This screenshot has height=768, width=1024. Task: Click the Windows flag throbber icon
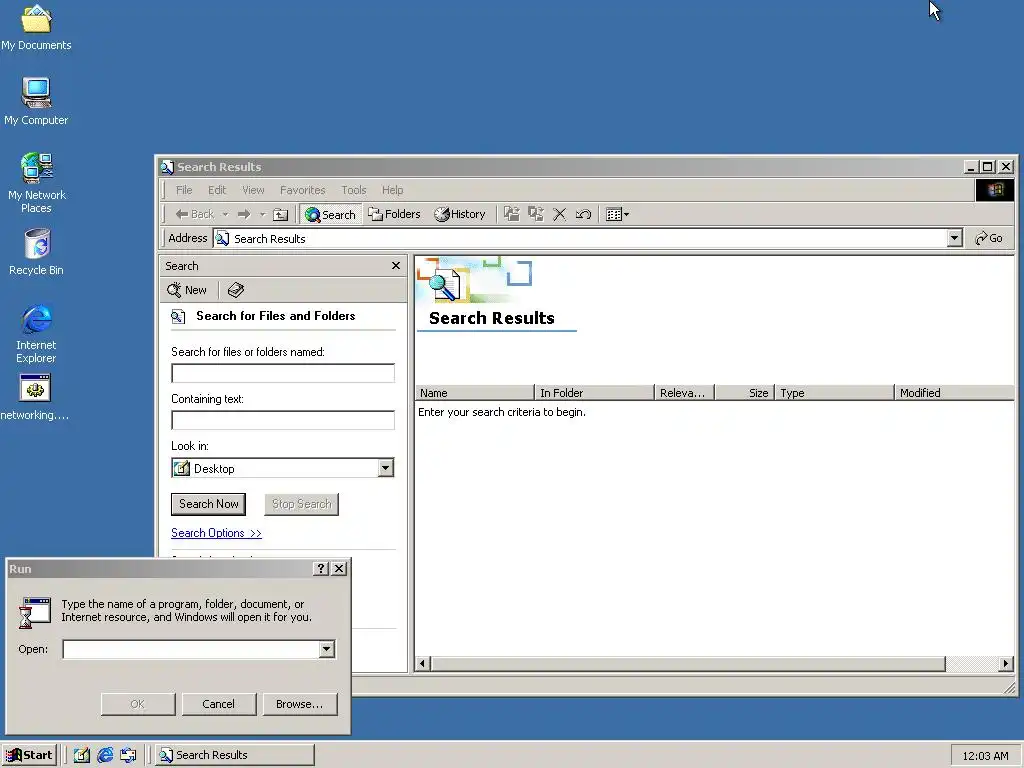click(995, 190)
